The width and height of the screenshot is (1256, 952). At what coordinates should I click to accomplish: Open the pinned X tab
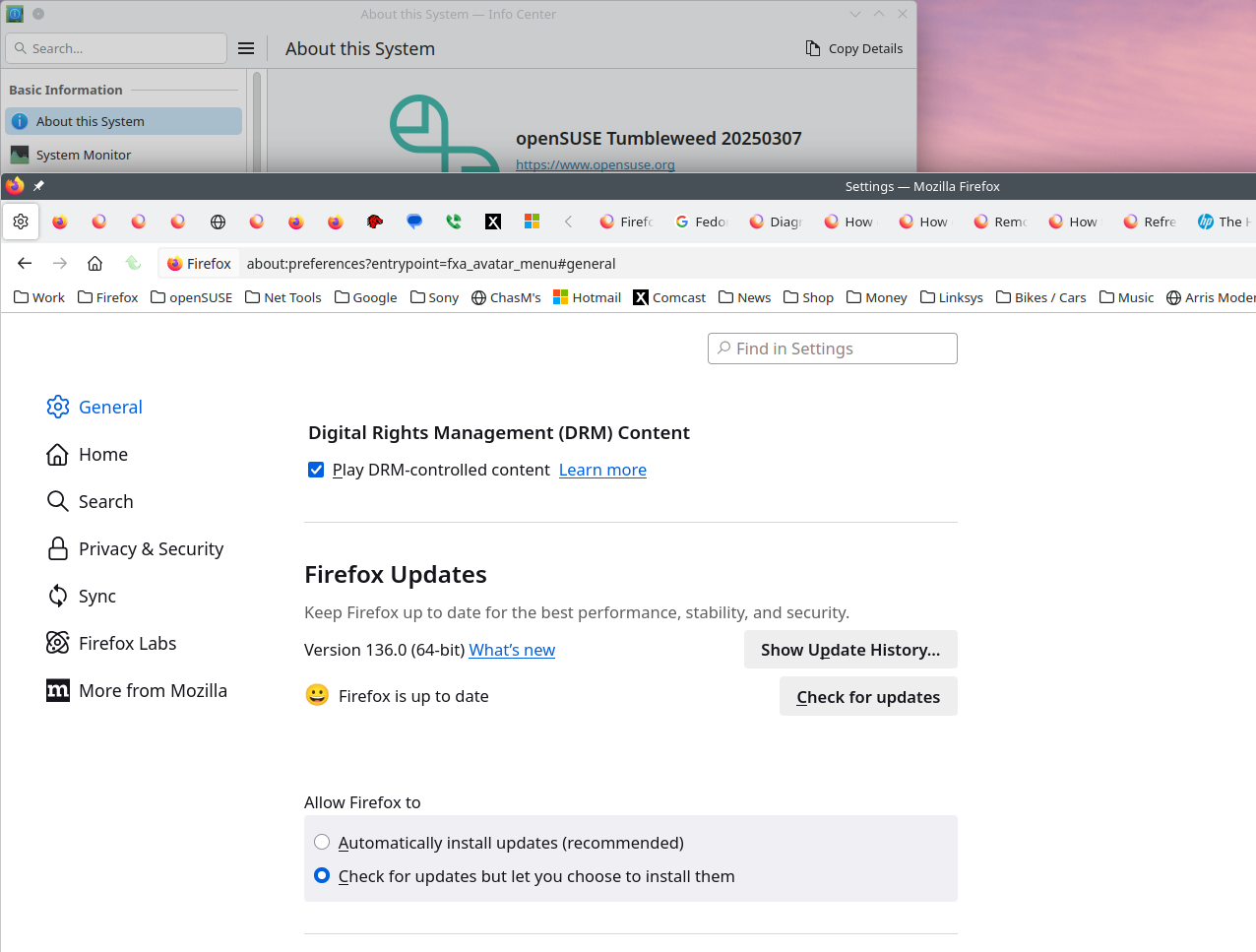[x=493, y=222]
